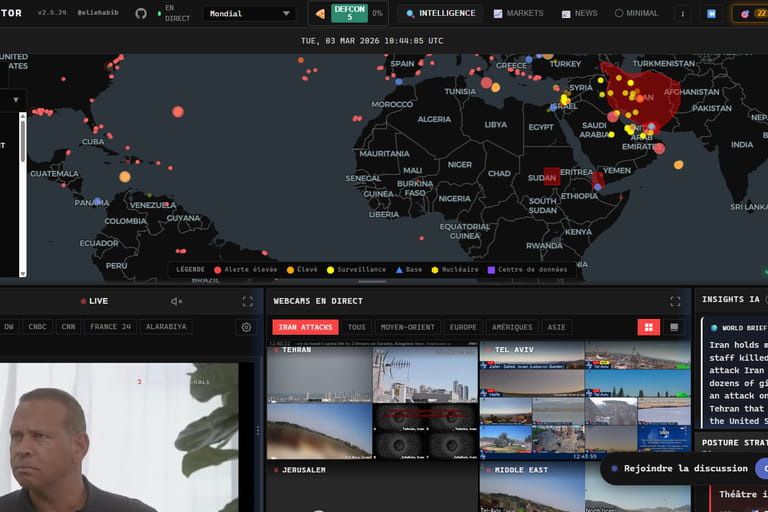Filter webcams by Moyen-Orient
The height and width of the screenshot is (512, 768).
(407, 327)
